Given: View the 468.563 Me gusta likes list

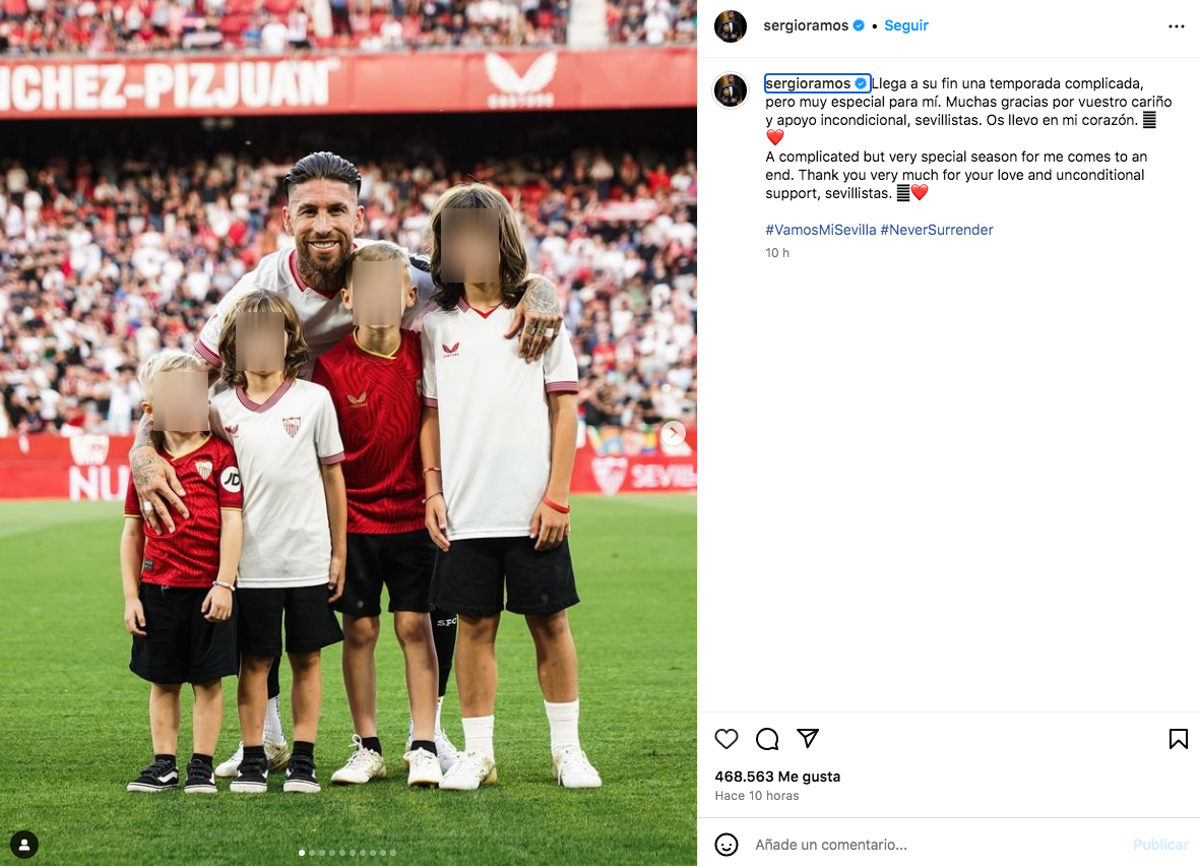Looking at the screenshot, I should tap(777, 776).
